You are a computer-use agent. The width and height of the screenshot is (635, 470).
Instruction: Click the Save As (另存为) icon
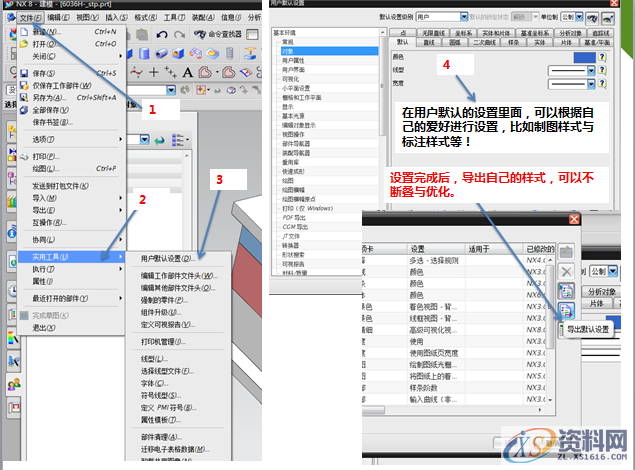(24, 98)
